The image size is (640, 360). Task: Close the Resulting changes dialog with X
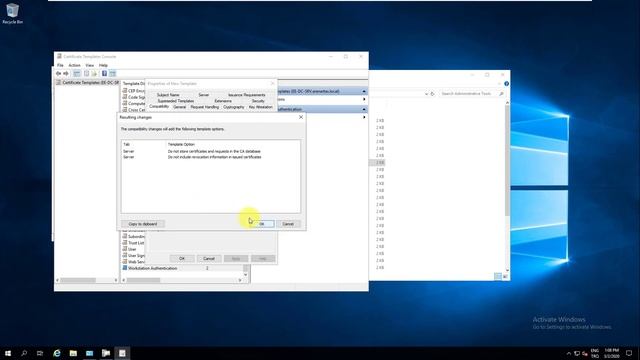point(301,117)
